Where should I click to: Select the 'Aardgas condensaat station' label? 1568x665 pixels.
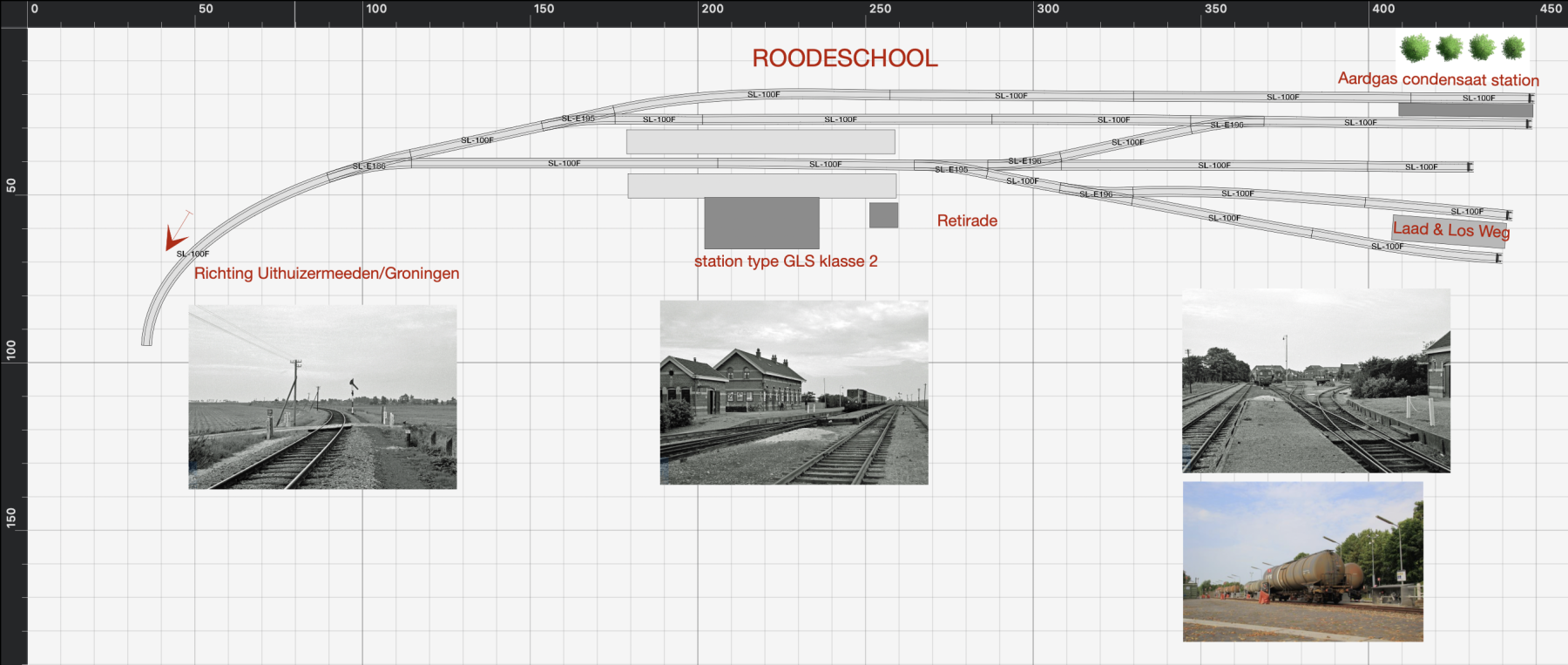[1438, 79]
